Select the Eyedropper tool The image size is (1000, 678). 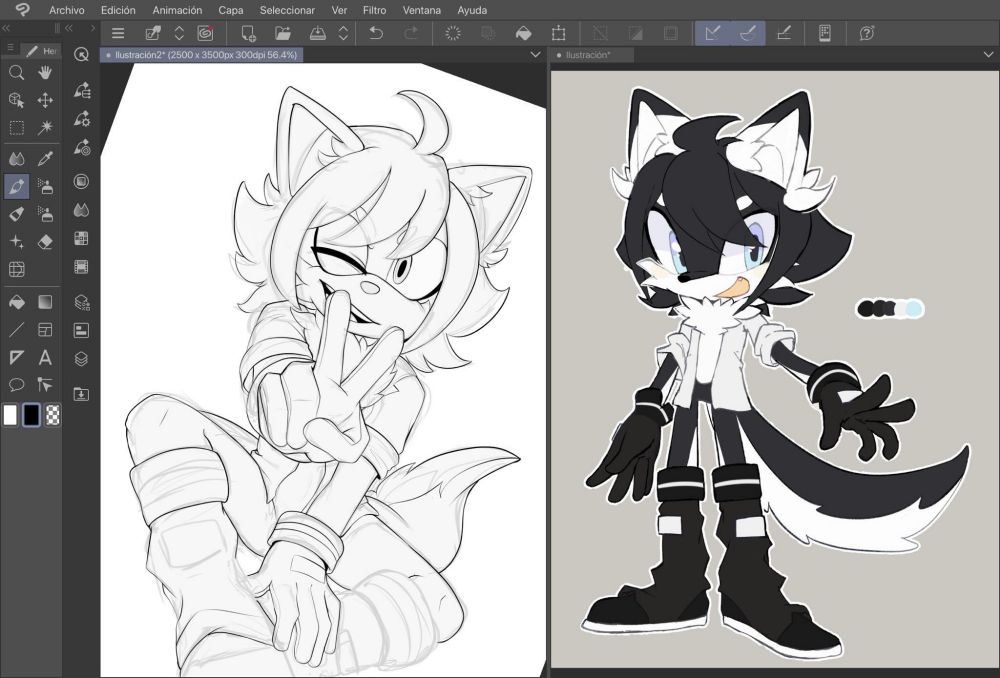point(45,158)
